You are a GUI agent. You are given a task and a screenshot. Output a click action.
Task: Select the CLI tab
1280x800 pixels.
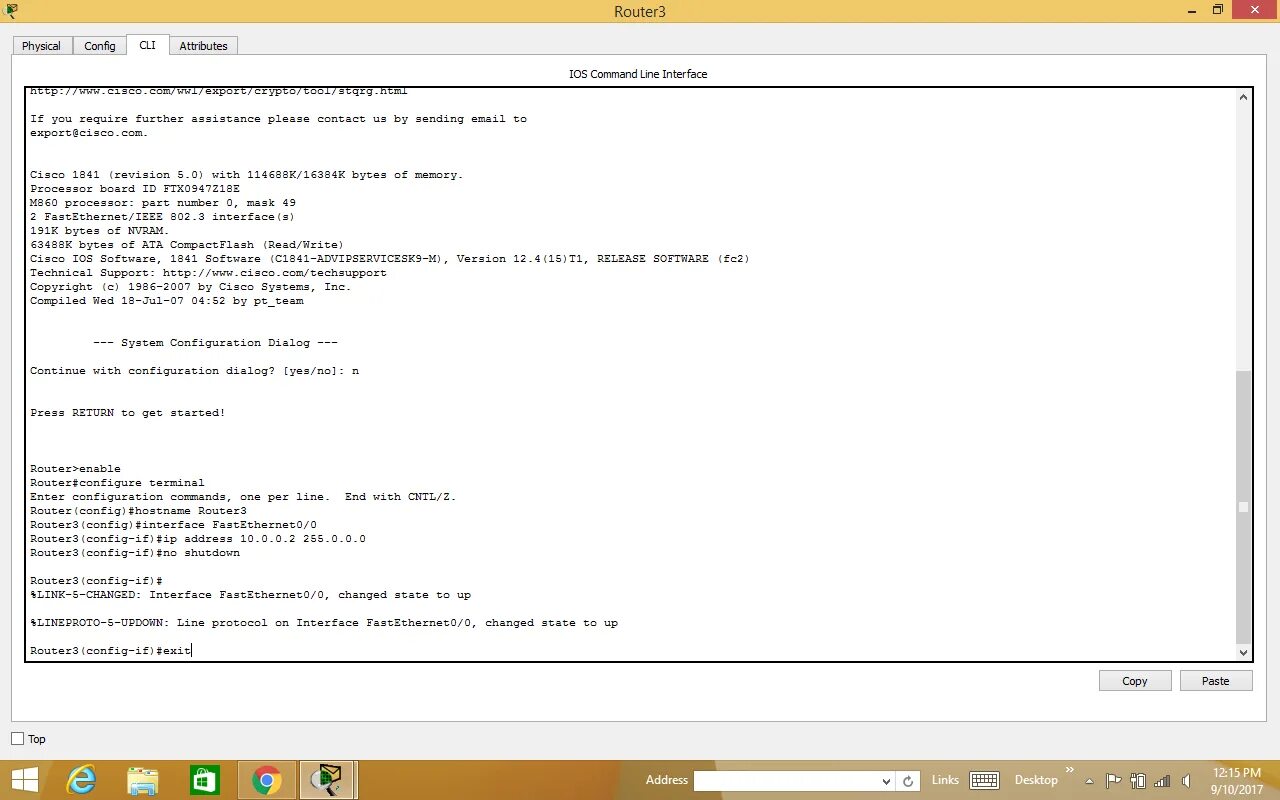[x=147, y=45]
